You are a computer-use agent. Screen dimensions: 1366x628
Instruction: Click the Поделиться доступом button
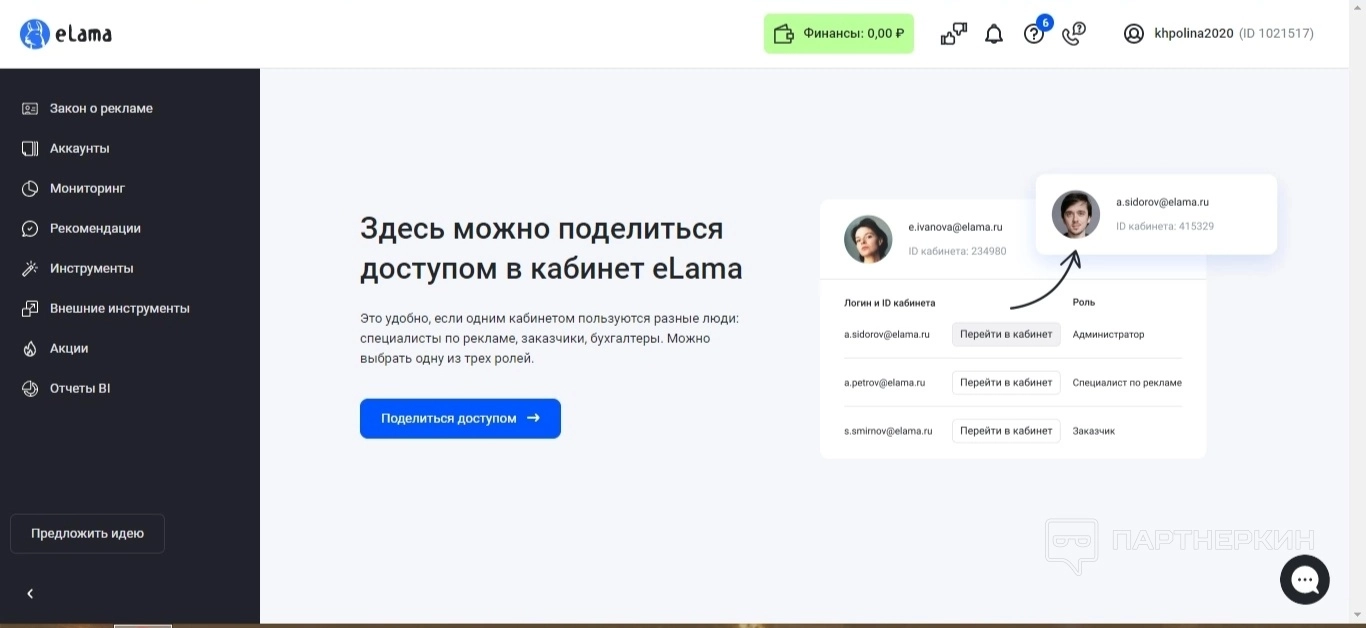click(460, 418)
